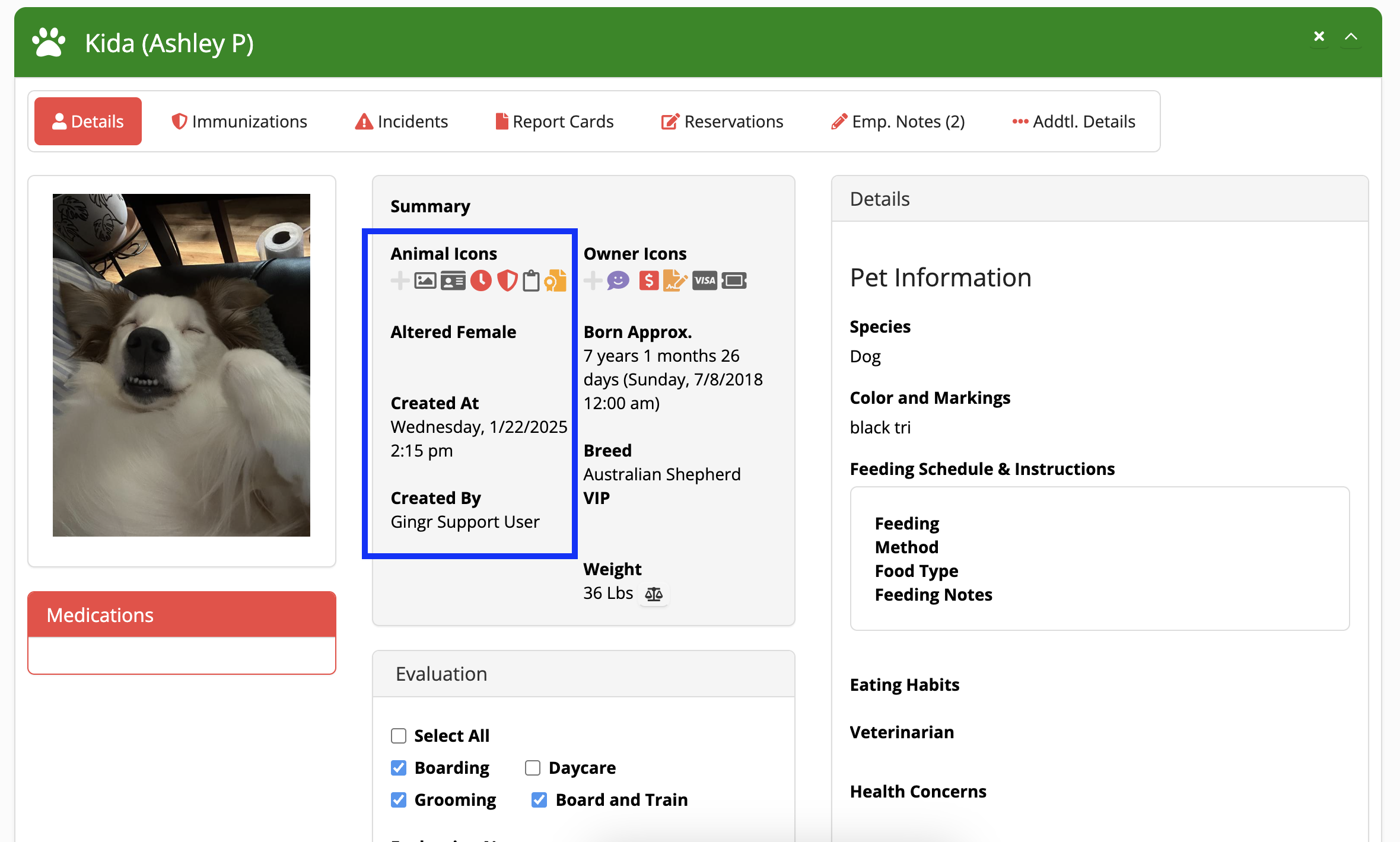Click the Evaluation section header
The height and width of the screenshot is (842, 1400).
coord(584,674)
